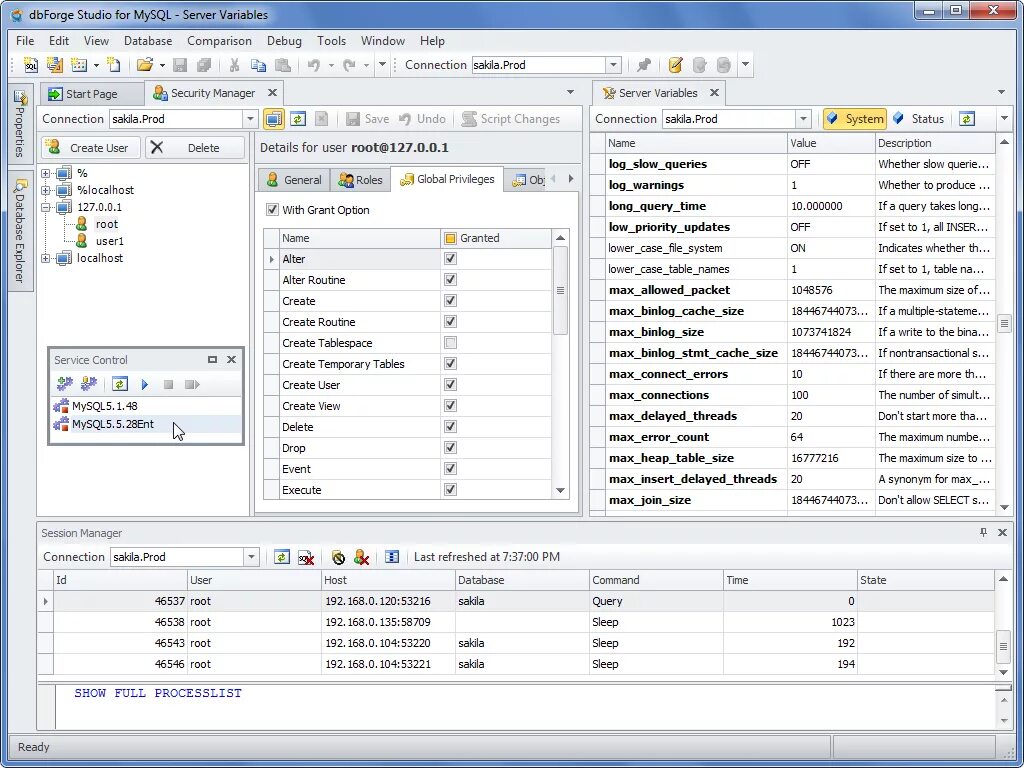Screen dimensions: 1024x768
Task: Click the Cut scissors icon in main toolbar
Action: 234,65
